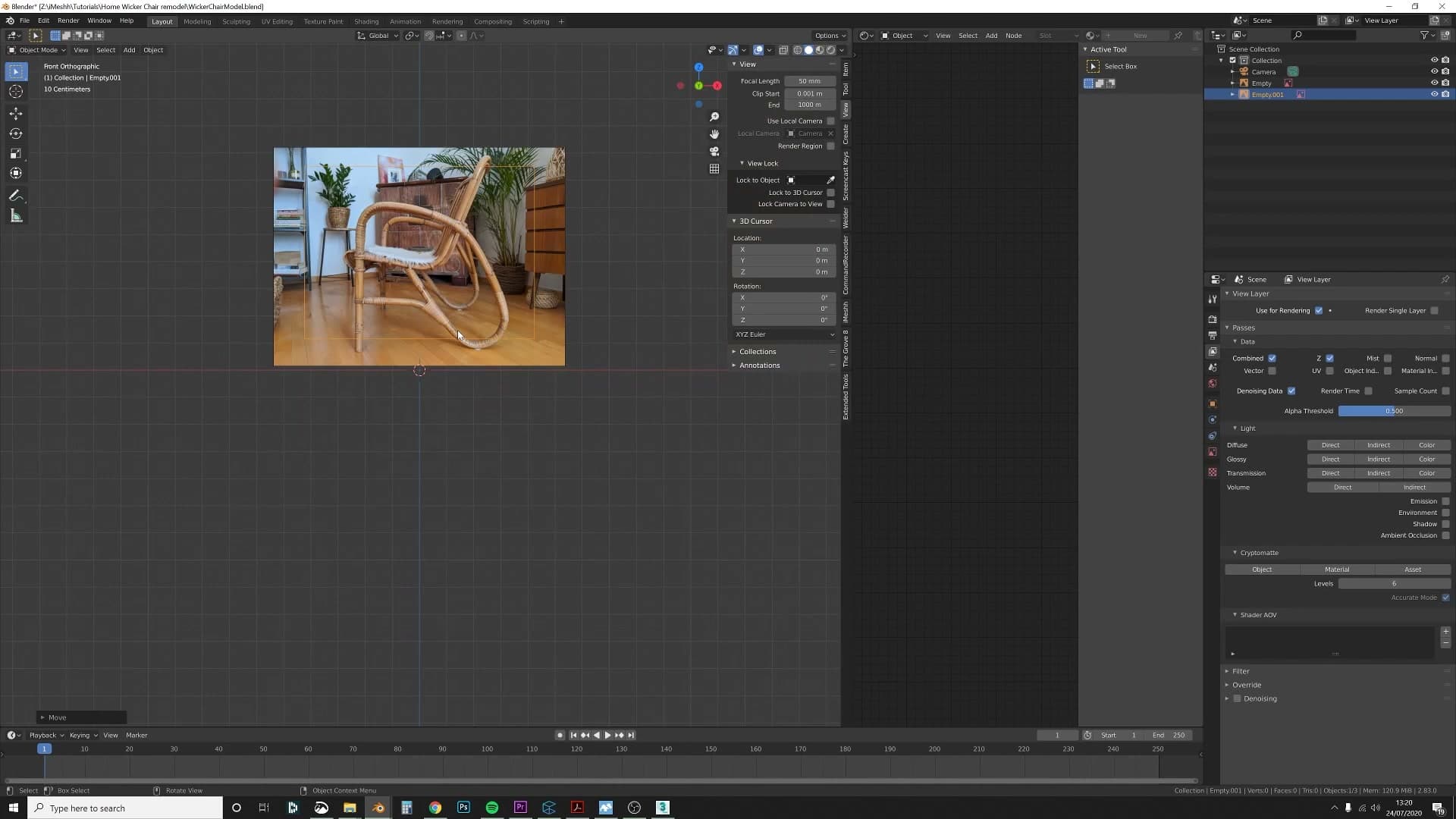Screen dimensions: 1456x819
Task: Switch orthographic/perspective grid icon
Action: (714, 169)
